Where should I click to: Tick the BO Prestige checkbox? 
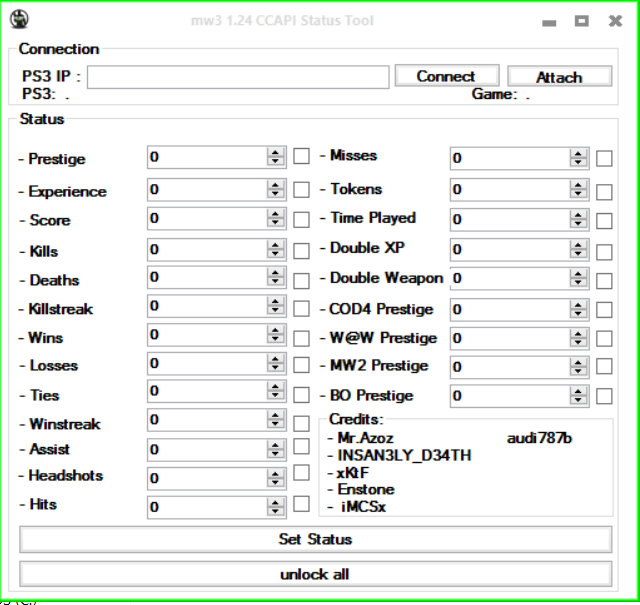(604, 396)
